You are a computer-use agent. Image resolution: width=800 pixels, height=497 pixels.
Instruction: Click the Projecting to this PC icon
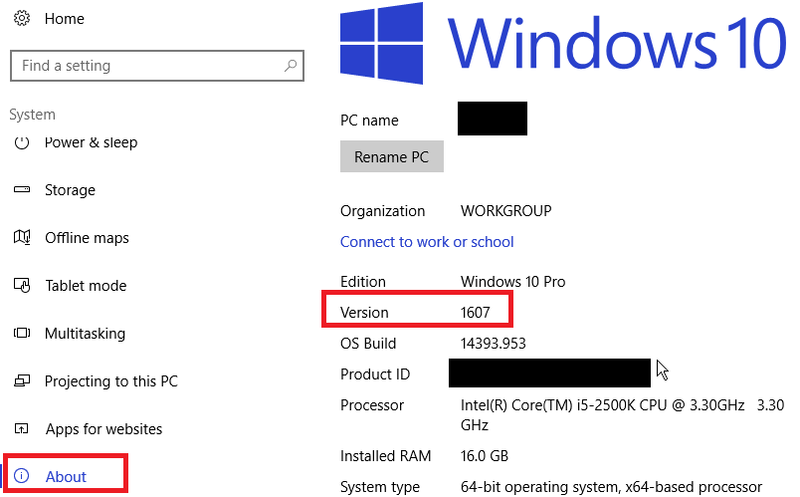[x=21, y=381]
